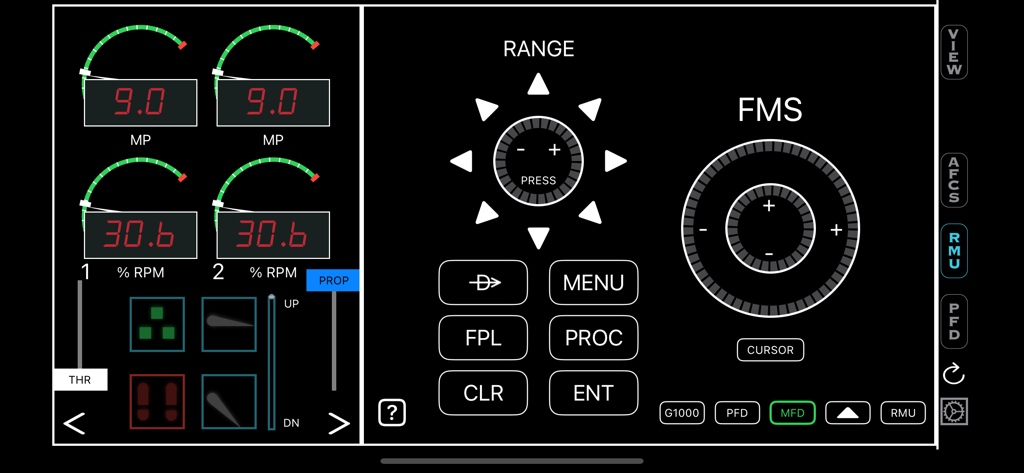Tap the upper-left diagonal pan arrow

coord(485,108)
